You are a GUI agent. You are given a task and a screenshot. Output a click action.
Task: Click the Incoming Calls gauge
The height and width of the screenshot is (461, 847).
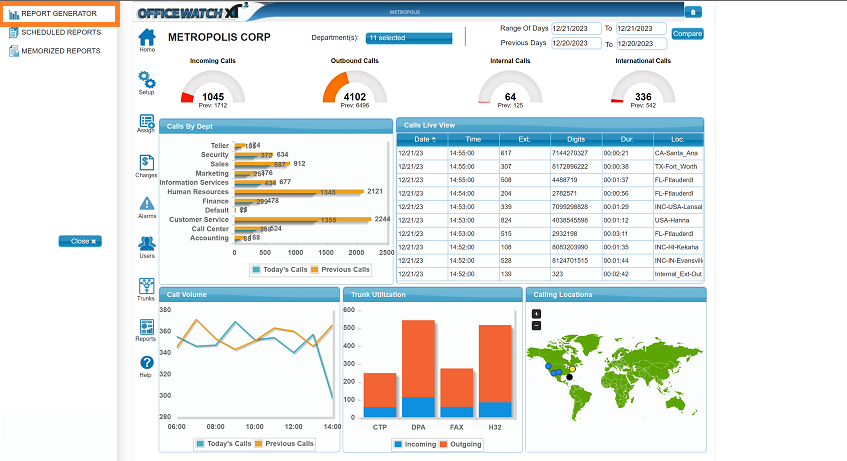coord(213,88)
